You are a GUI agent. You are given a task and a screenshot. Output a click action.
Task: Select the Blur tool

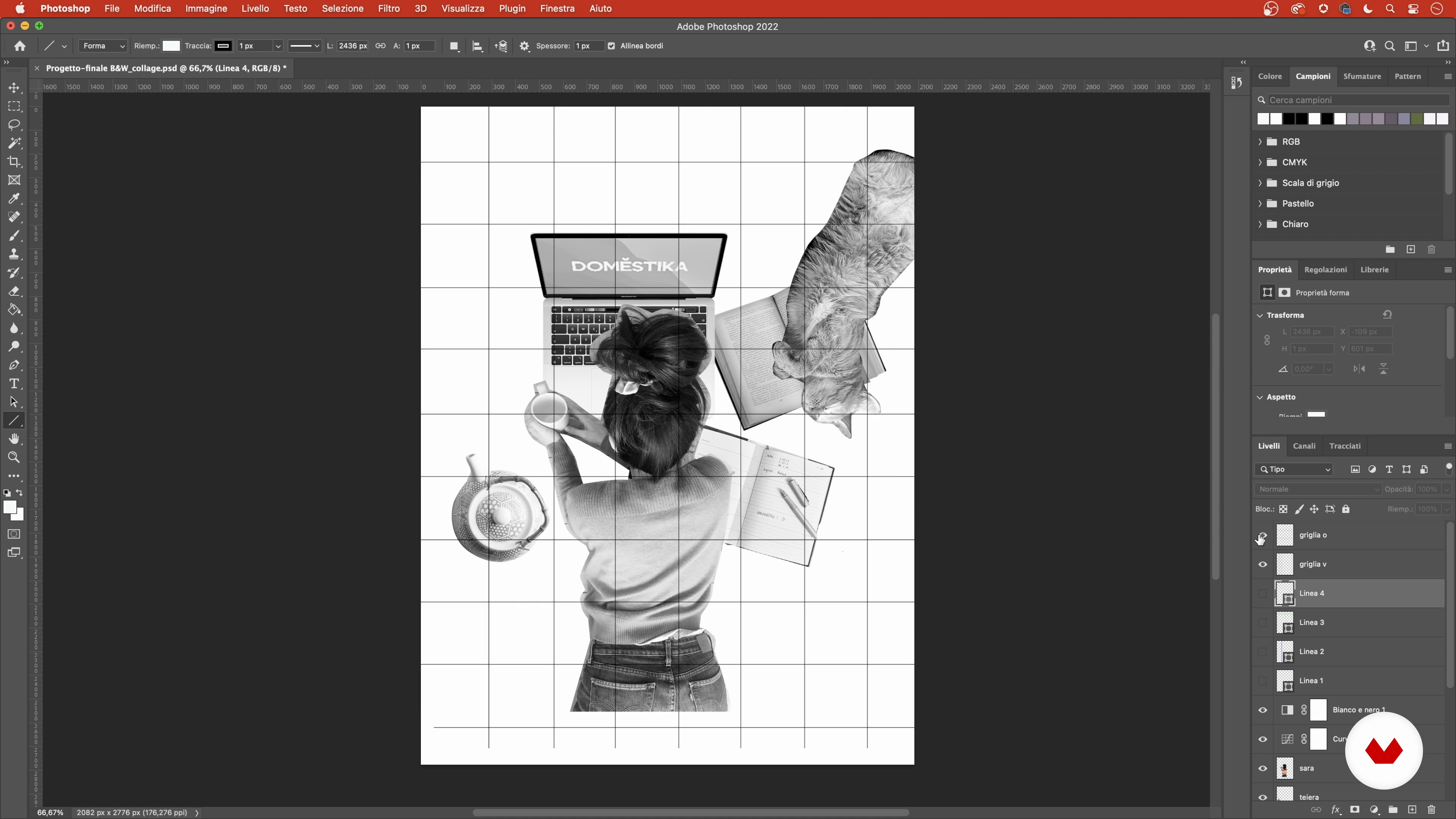coord(14,328)
